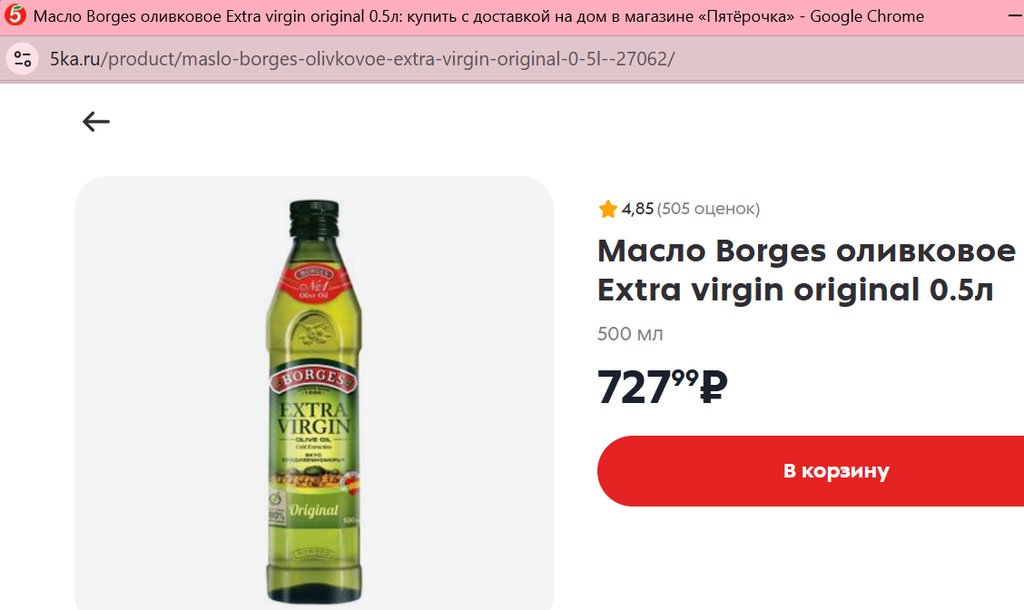Click the ruble currency symbol

click(x=713, y=388)
